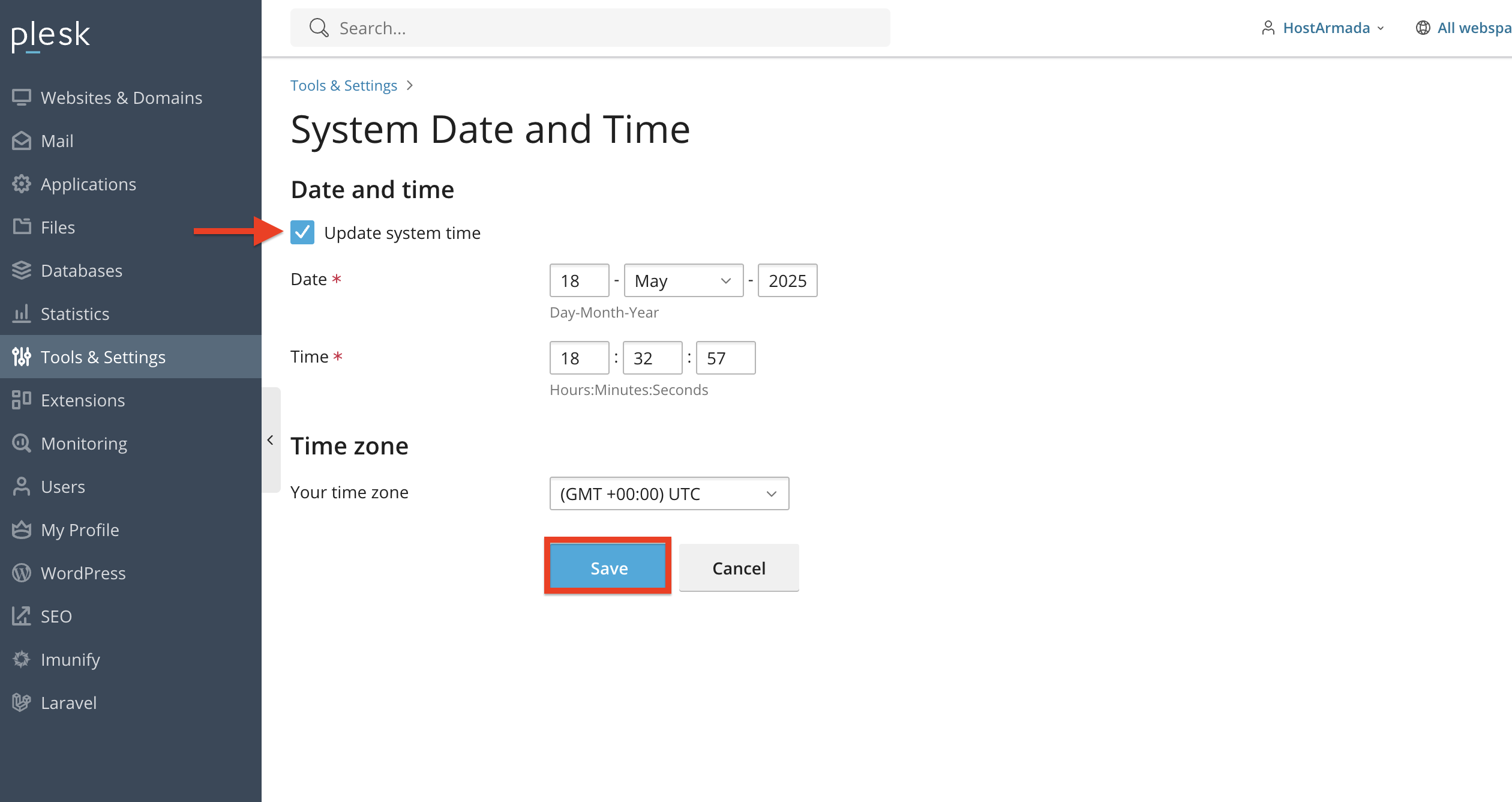The height and width of the screenshot is (802, 1512).
Task: Select Monitoring in the sidebar
Action: 131,443
